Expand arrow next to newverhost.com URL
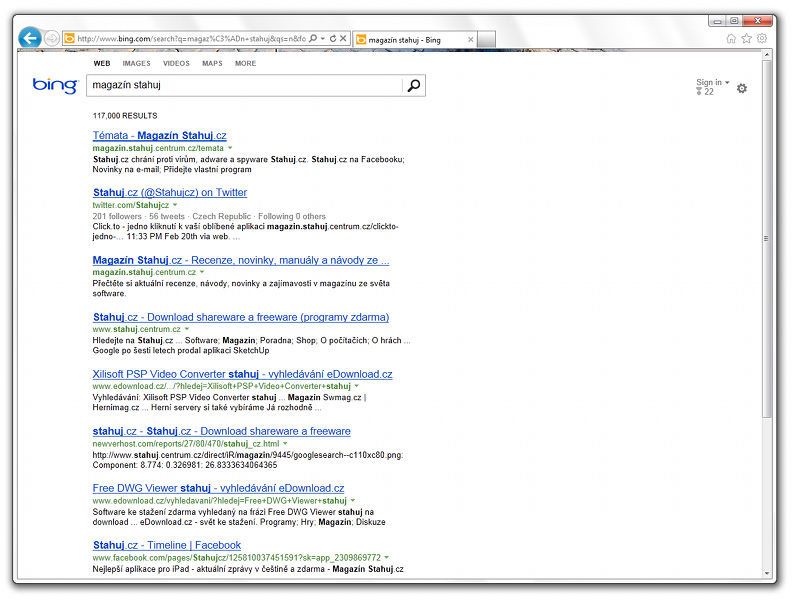 click(285, 443)
